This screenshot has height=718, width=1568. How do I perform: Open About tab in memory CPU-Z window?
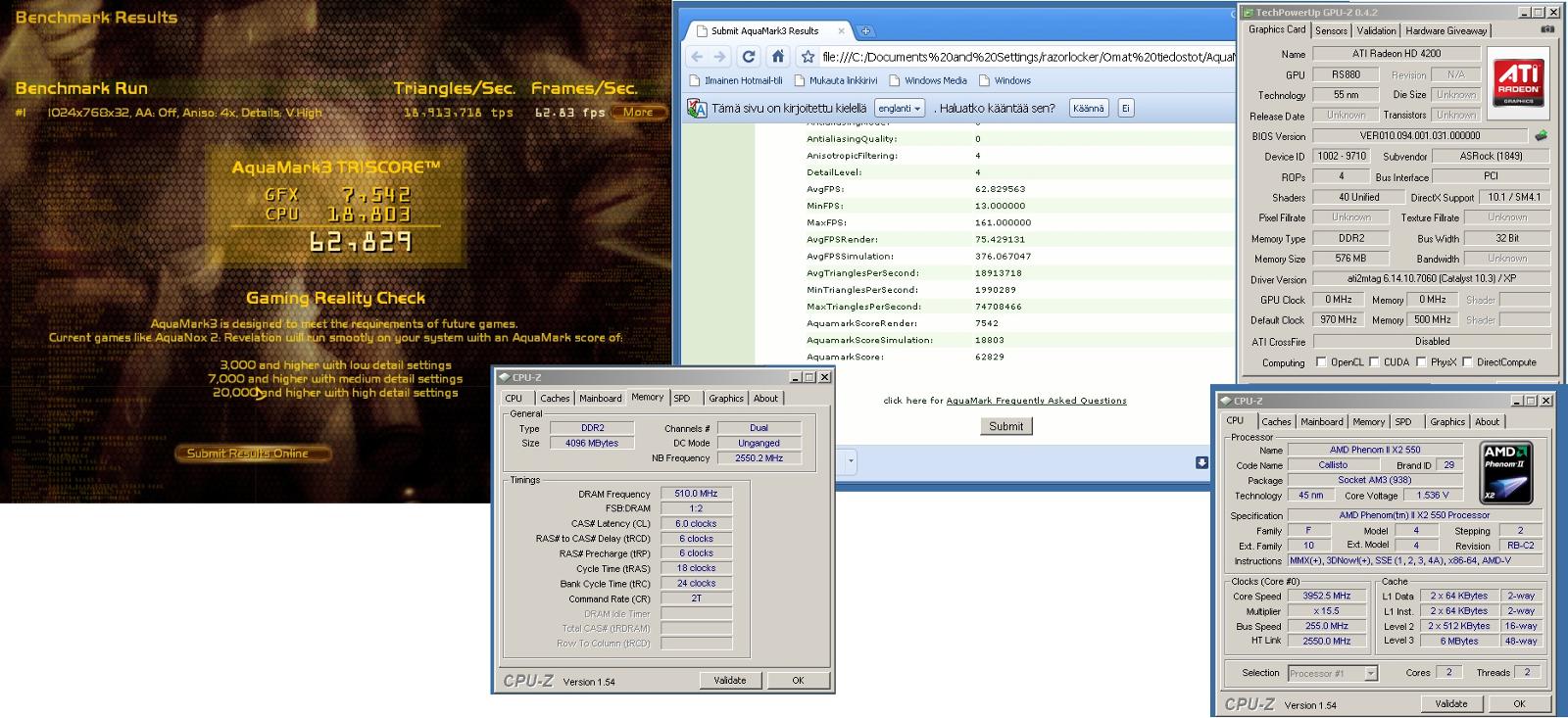(765, 398)
